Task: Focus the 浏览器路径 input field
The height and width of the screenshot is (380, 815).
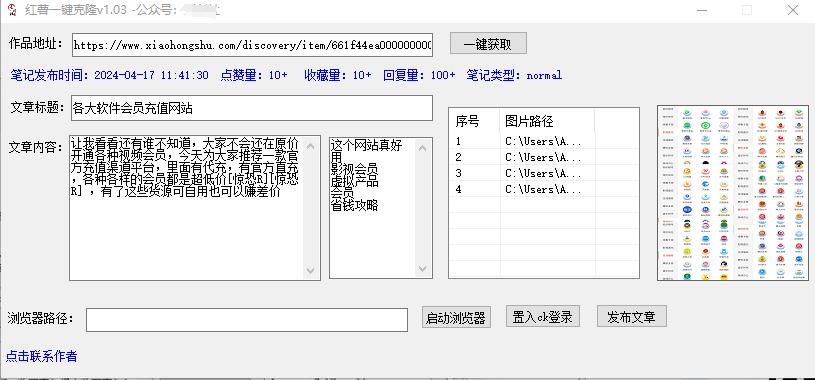Action: (x=247, y=320)
